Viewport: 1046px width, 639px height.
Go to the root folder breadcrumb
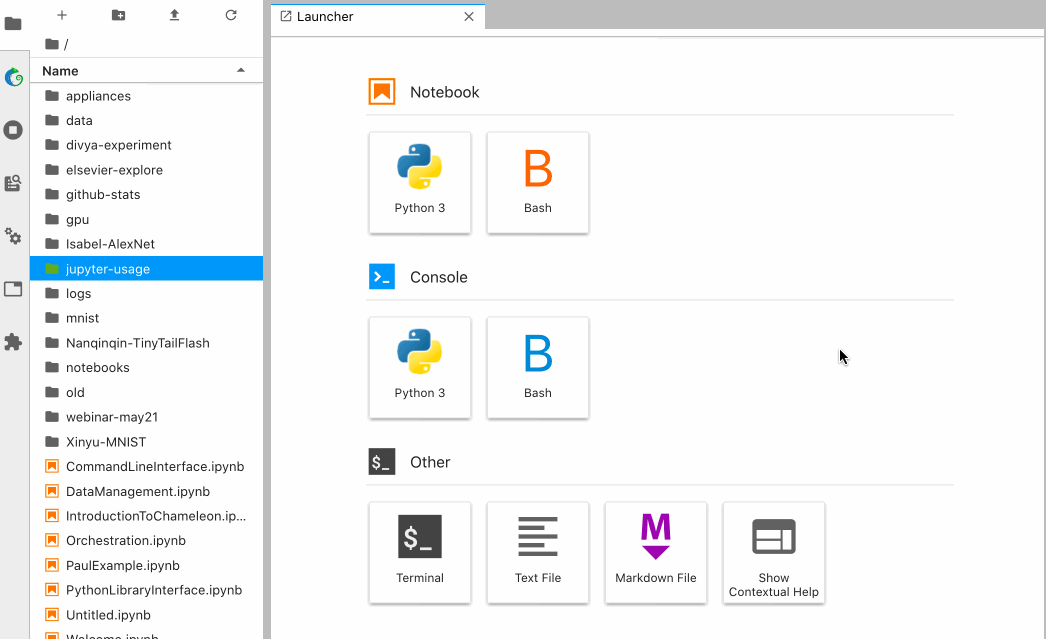tap(52, 44)
